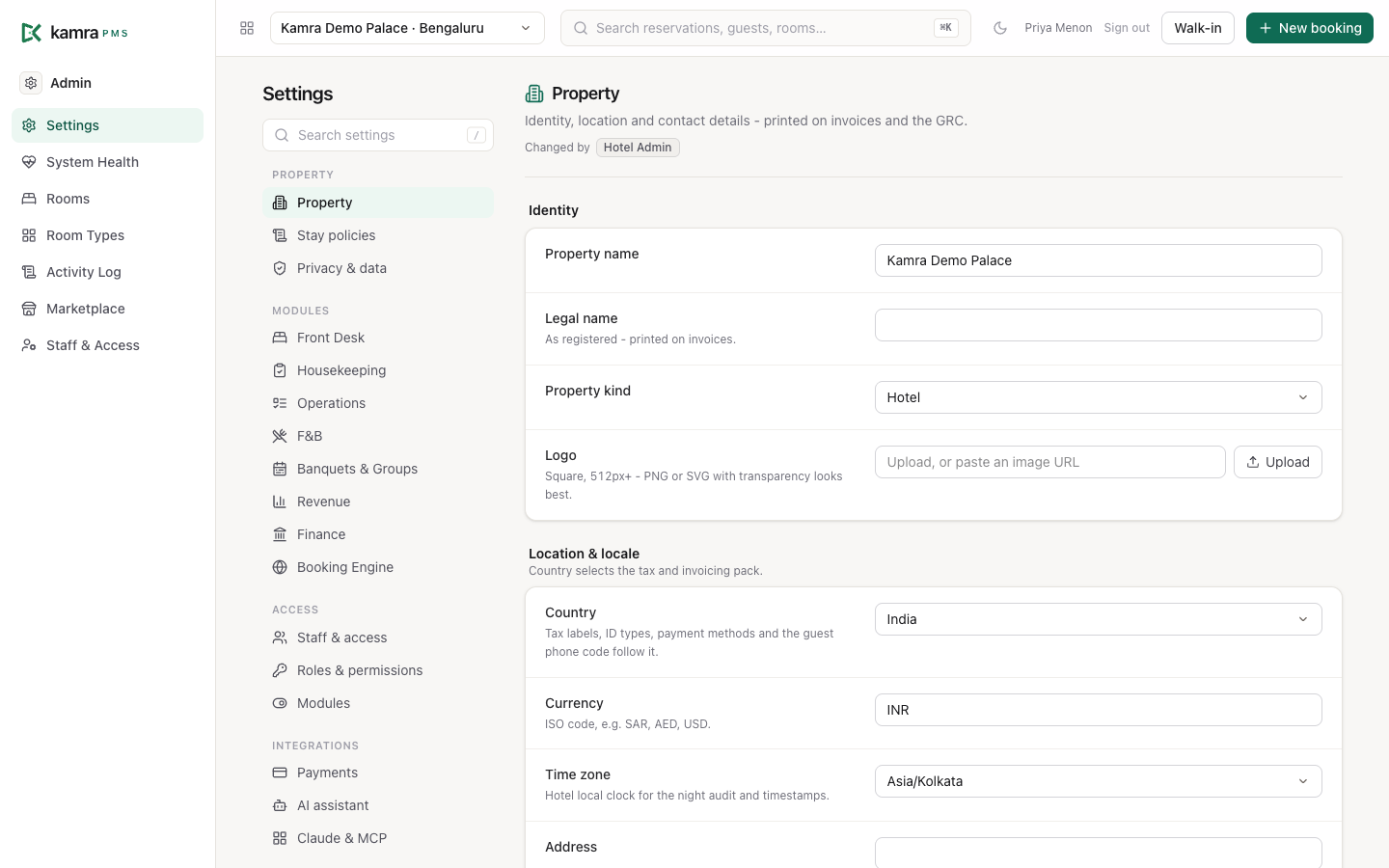Open Payments integration settings
The width and height of the screenshot is (1389, 868).
(378, 773)
